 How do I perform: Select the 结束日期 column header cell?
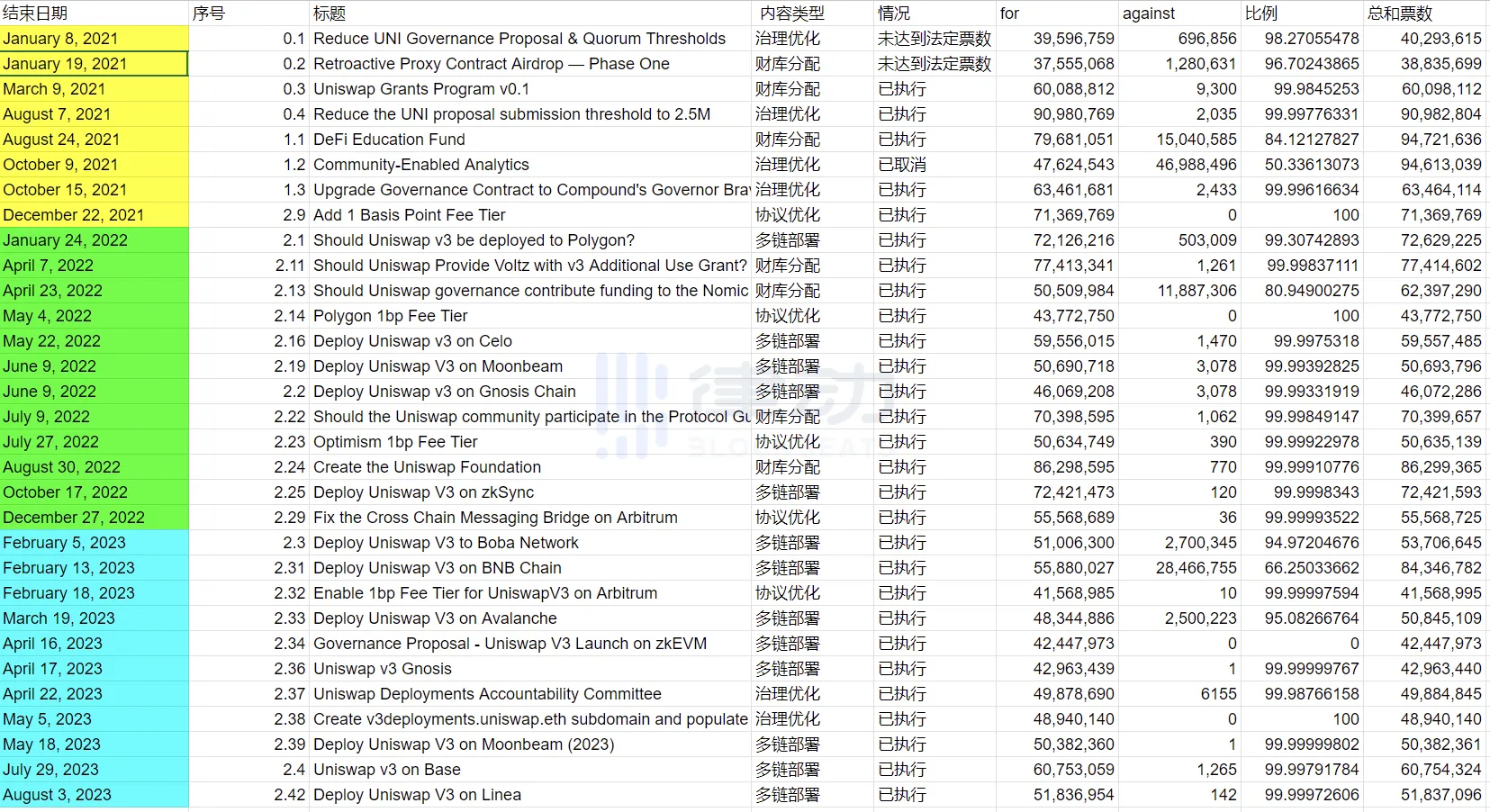point(94,14)
